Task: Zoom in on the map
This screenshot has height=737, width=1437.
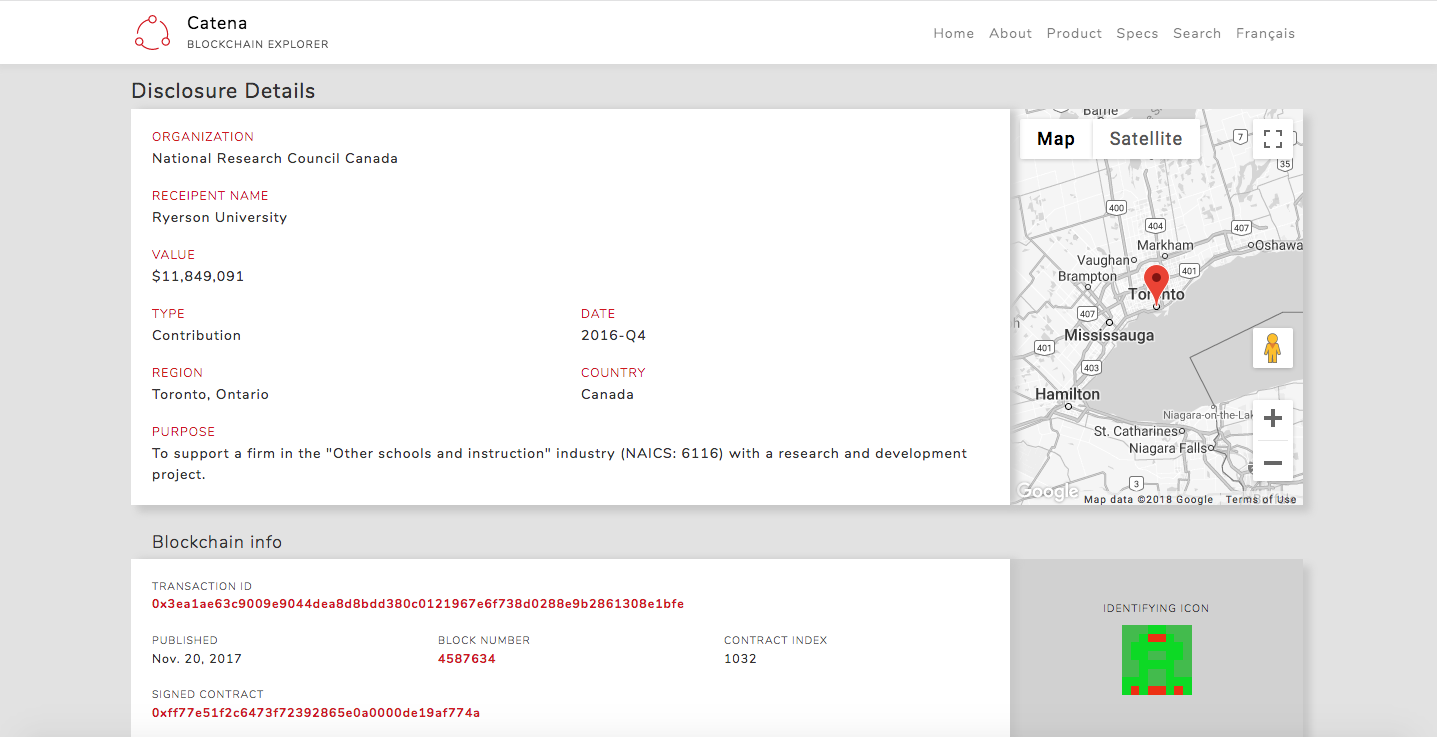Action: [1273, 419]
